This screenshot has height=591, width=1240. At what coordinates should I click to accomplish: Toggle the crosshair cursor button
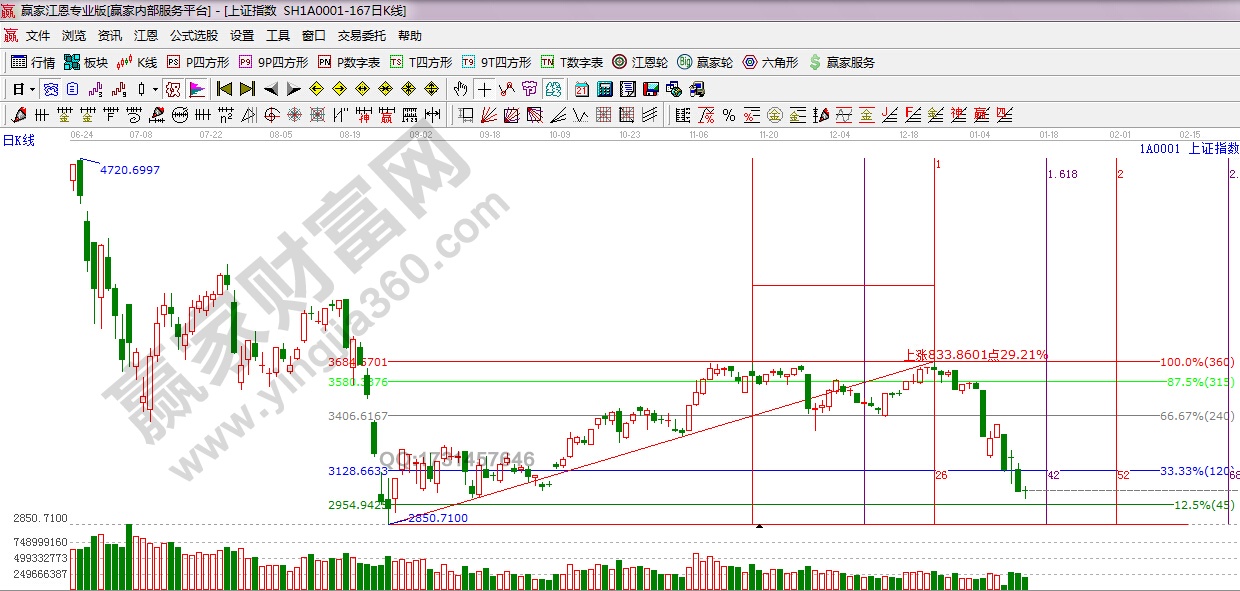484,89
